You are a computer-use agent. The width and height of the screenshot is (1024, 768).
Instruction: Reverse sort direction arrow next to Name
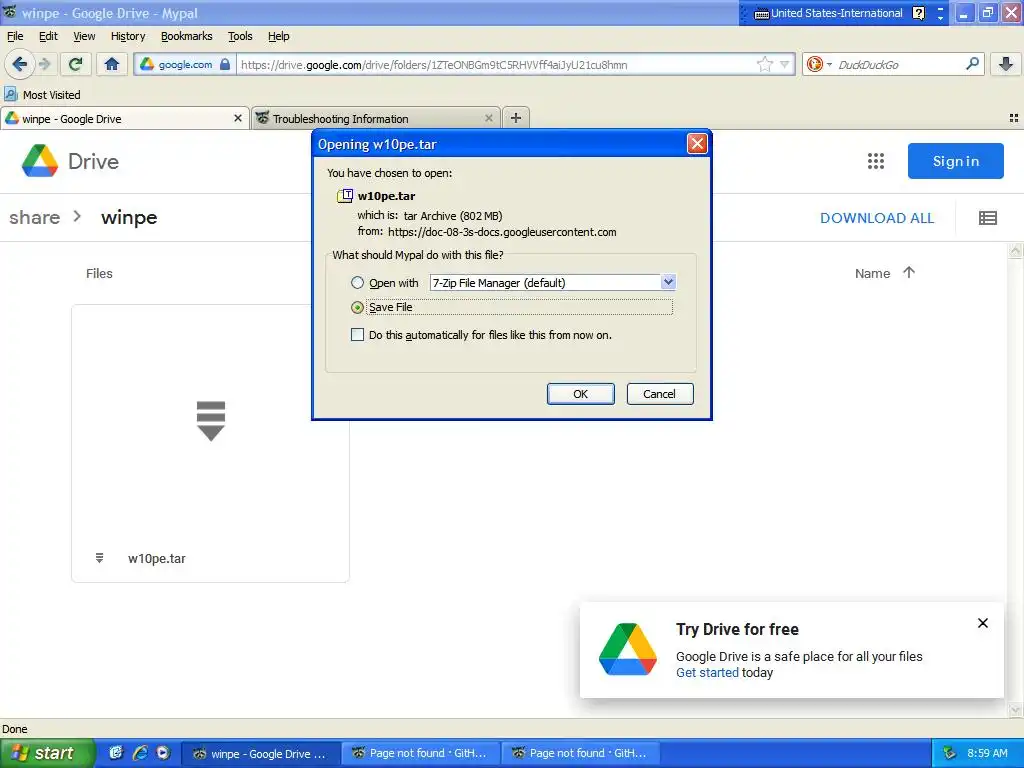click(x=909, y=273)
